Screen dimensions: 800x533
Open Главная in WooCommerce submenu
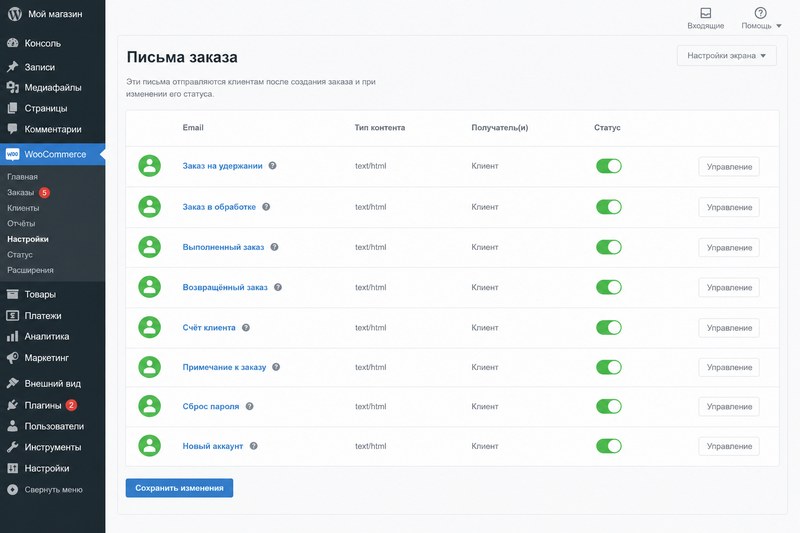point(22,176)
